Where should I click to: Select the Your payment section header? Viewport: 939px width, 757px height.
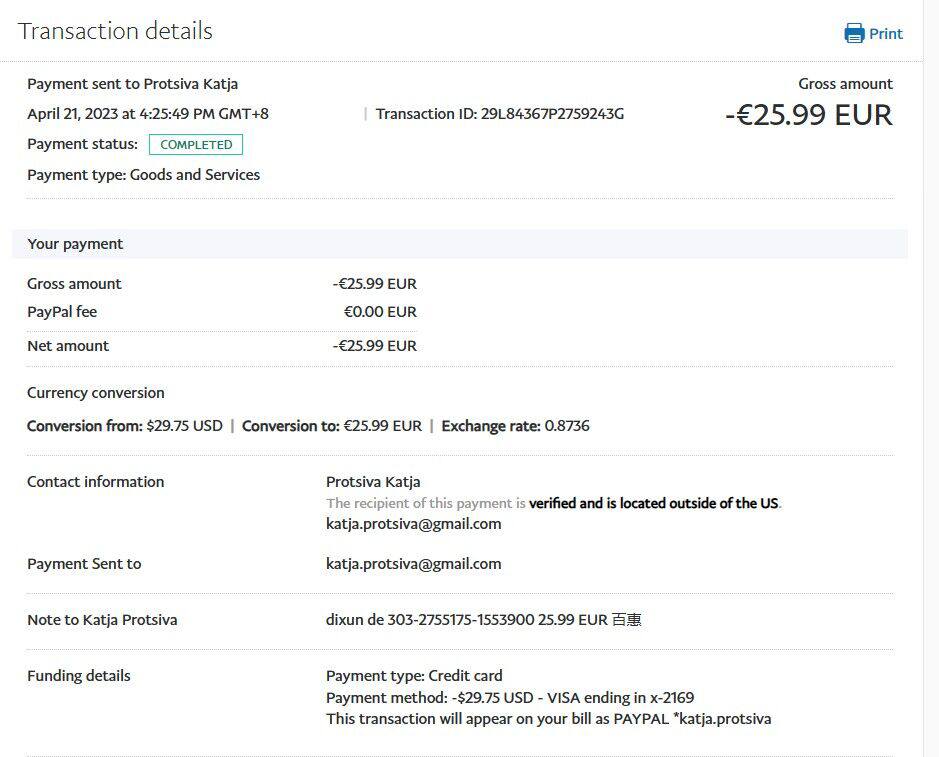tap(75, 244)
